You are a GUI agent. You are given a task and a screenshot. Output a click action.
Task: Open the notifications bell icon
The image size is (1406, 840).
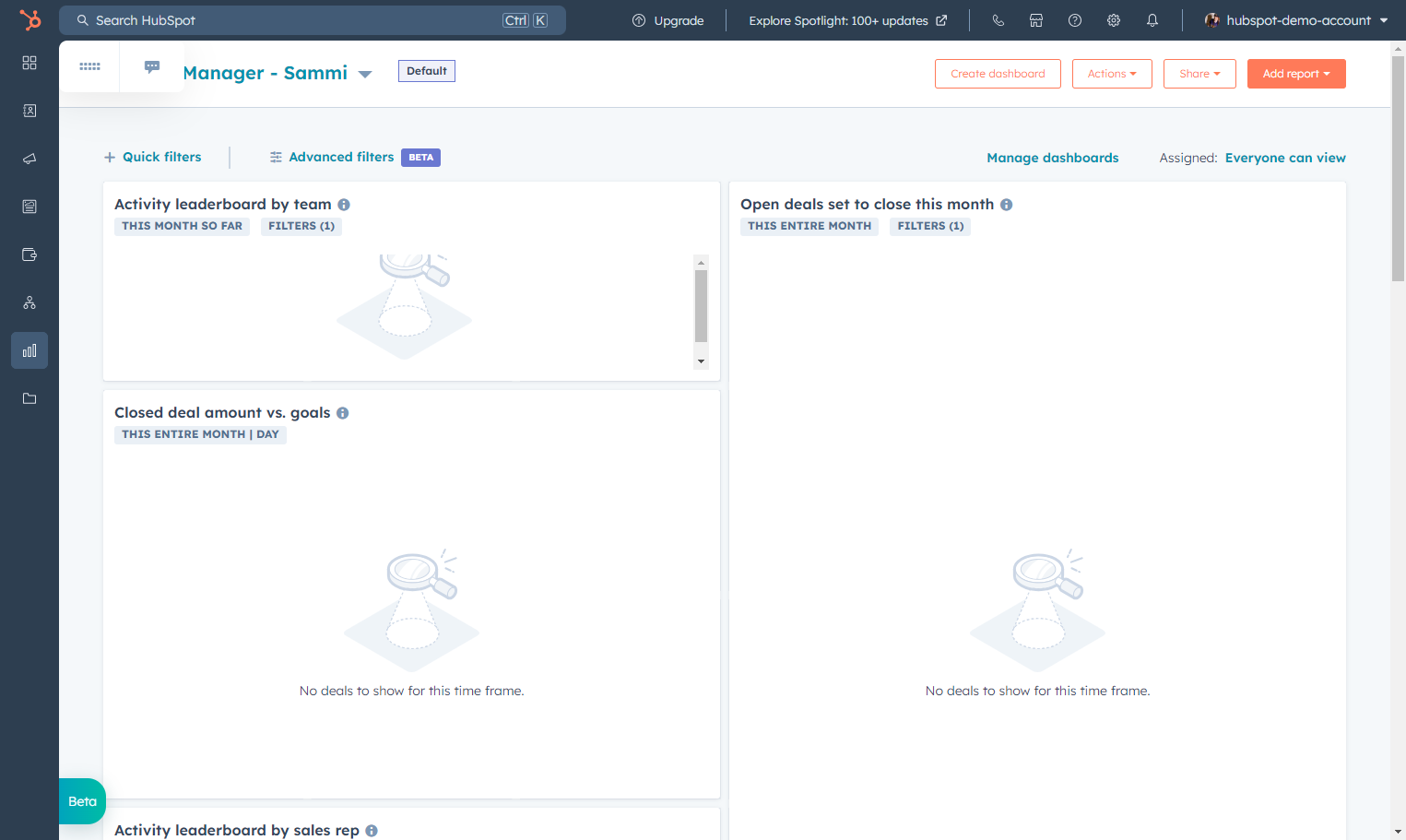(1152, 20)
